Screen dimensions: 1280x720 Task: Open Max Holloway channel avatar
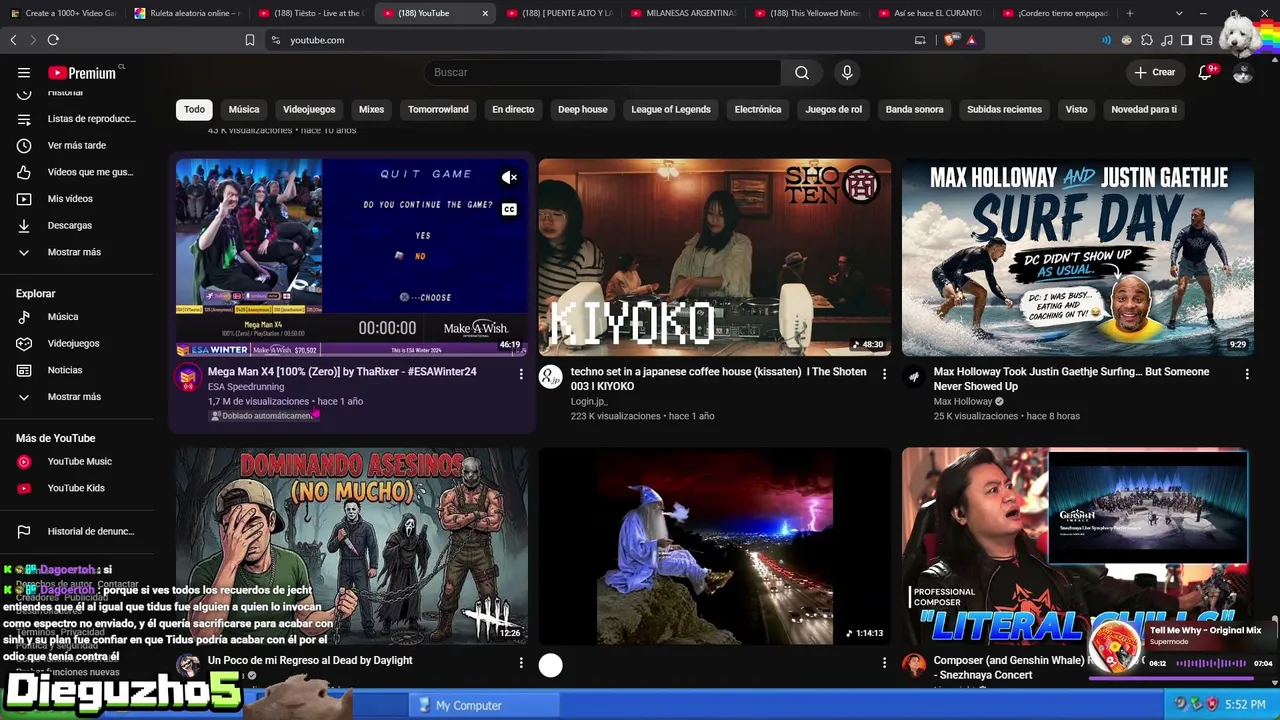(914, 377)
